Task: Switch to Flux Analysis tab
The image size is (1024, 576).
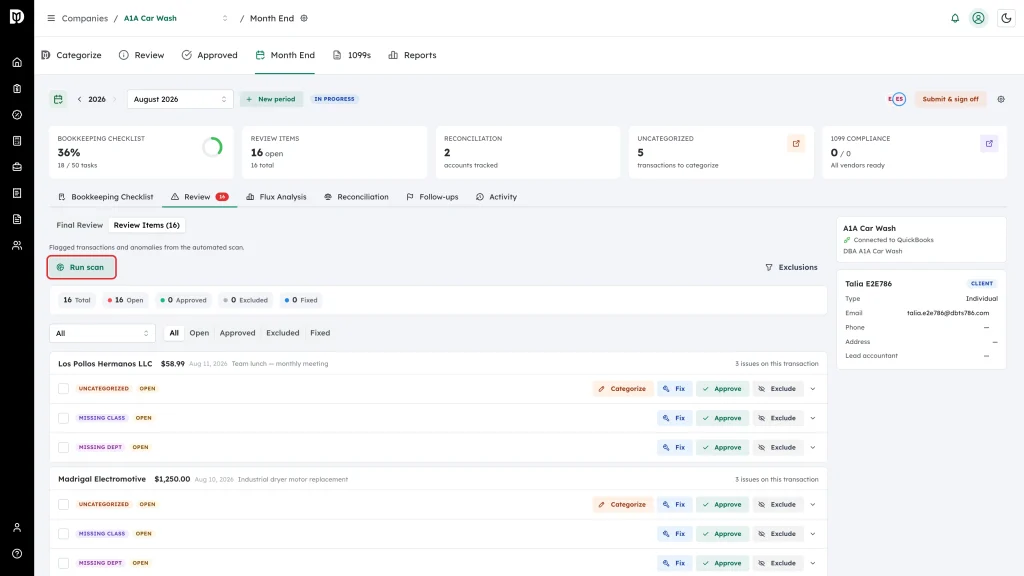Action: pyautogui.click(x=276, y=197)
